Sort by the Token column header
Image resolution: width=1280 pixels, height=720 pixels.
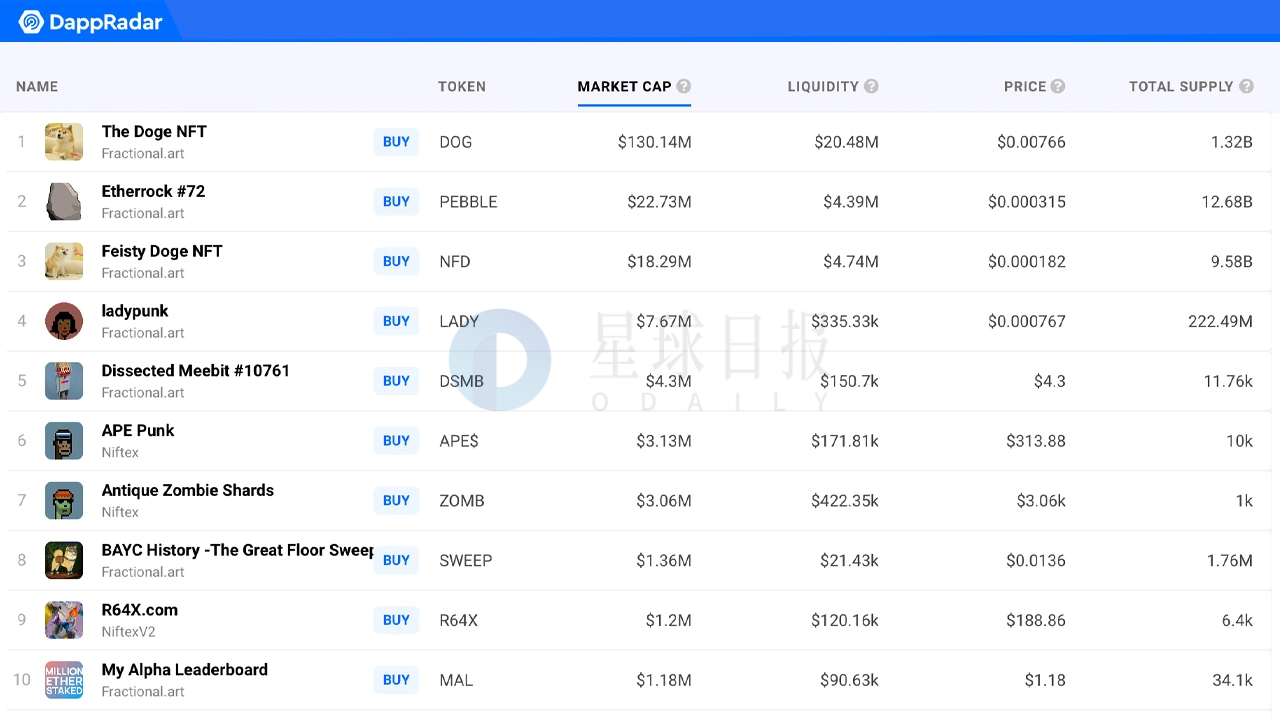point(462,86)
